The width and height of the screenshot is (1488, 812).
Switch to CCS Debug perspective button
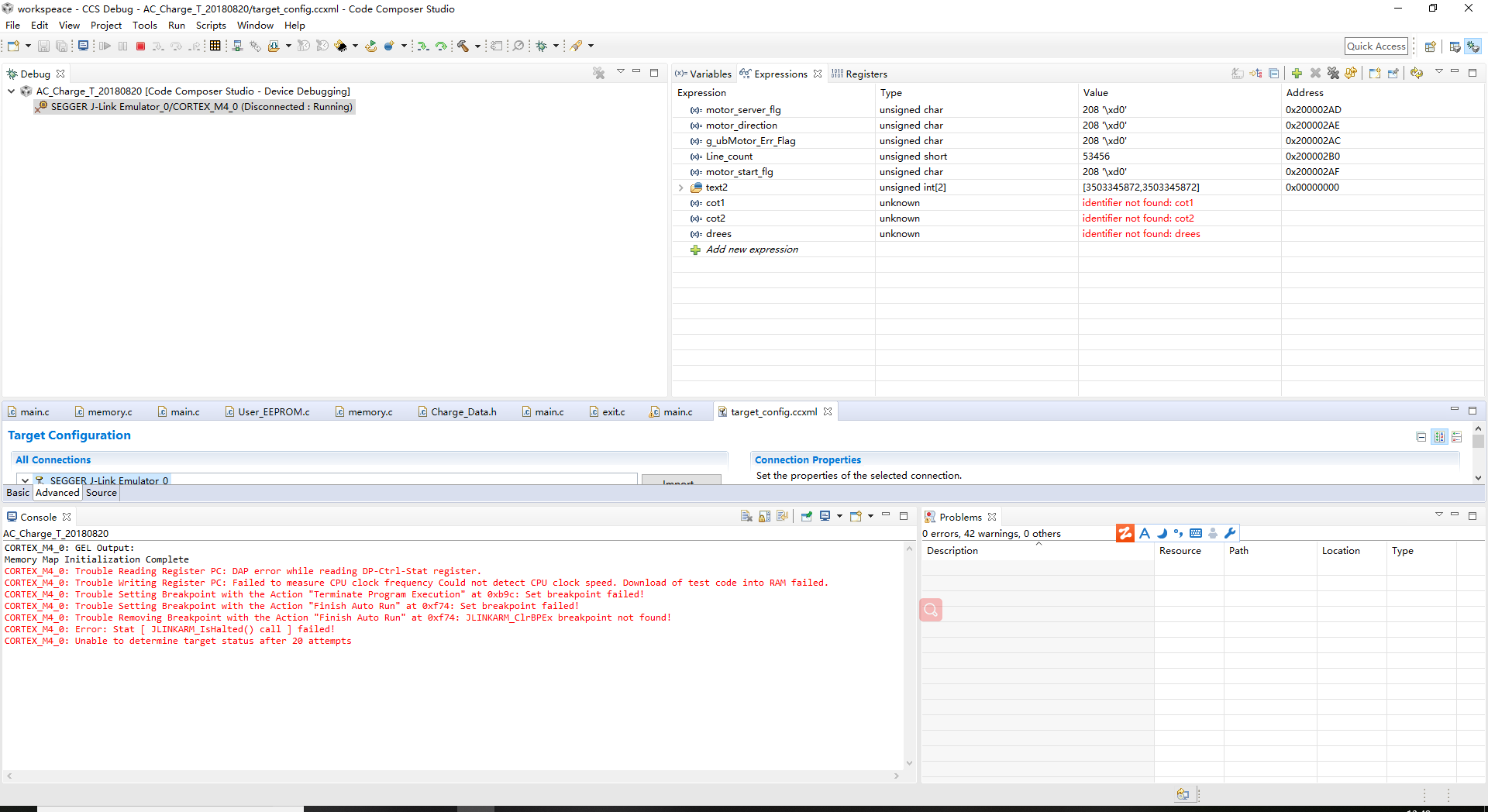1472,46
